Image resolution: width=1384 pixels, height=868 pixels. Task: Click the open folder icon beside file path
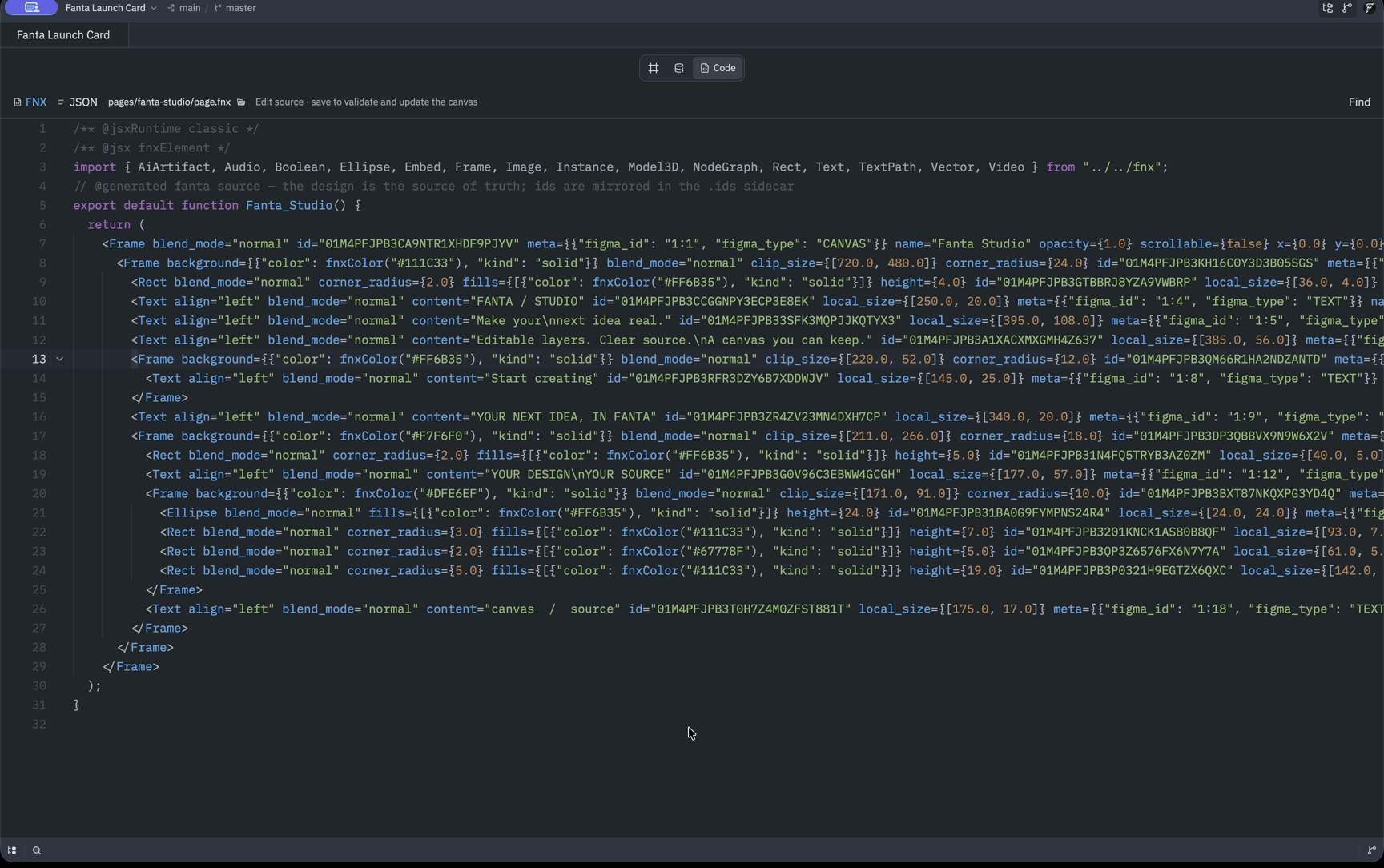(x=241, y=102)
